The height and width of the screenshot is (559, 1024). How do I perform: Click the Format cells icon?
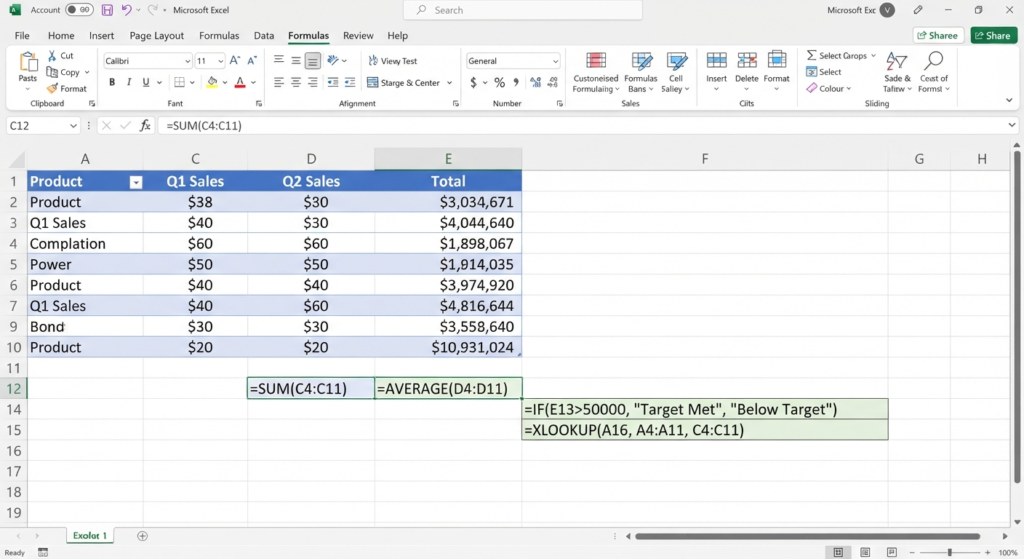coord(776,60)
